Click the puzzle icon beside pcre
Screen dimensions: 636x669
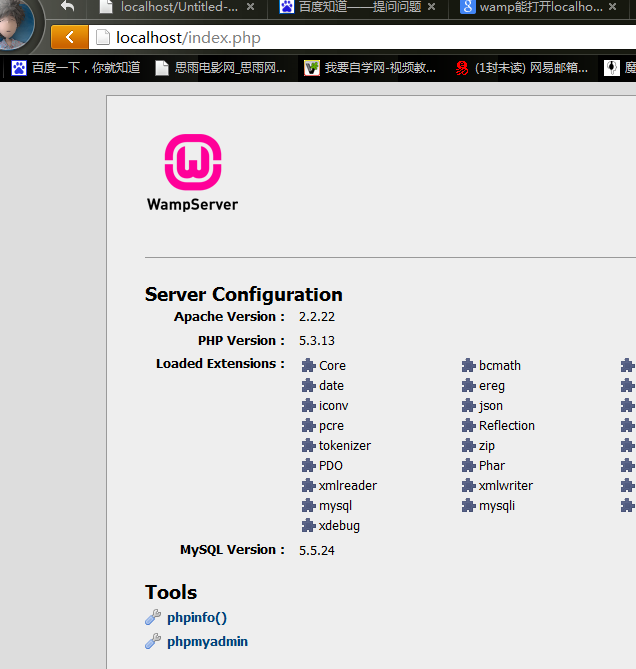click(308, 425)
